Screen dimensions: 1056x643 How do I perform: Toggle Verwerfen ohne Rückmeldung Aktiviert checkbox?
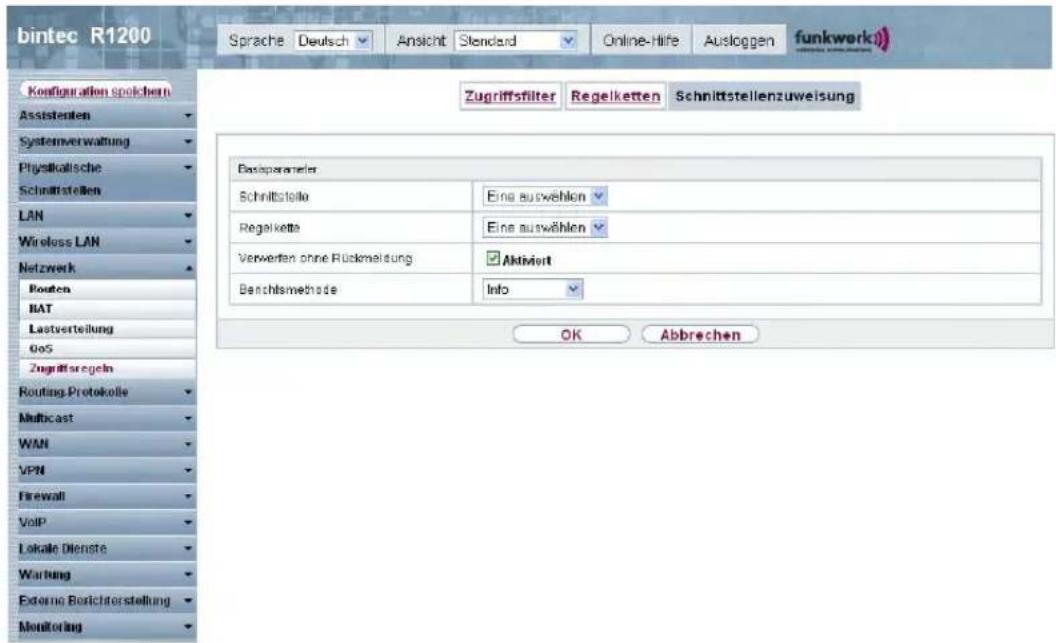[493, 259]
